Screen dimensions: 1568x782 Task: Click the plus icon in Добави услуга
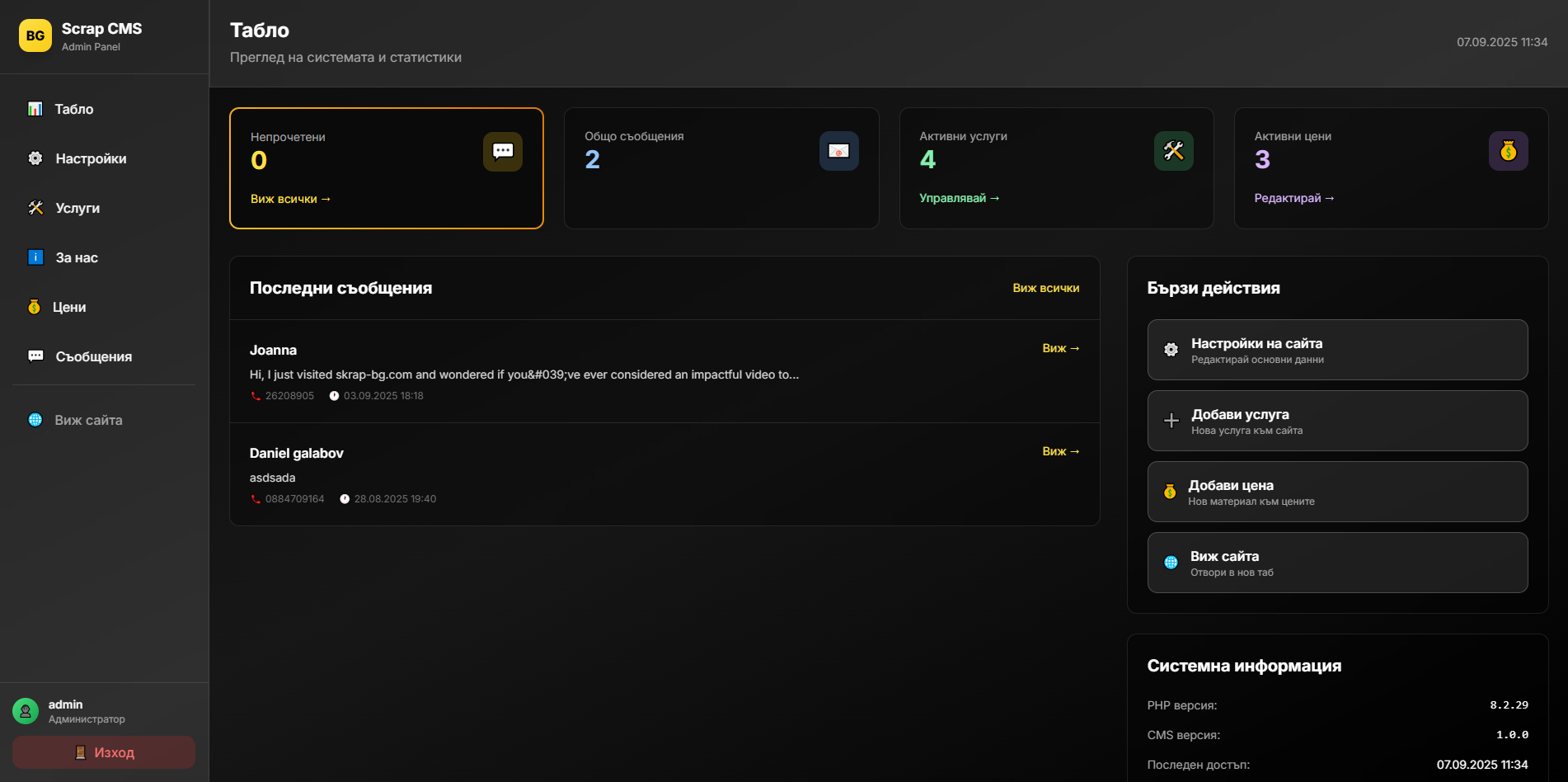pyautogui.click(x=1171, y=421)
